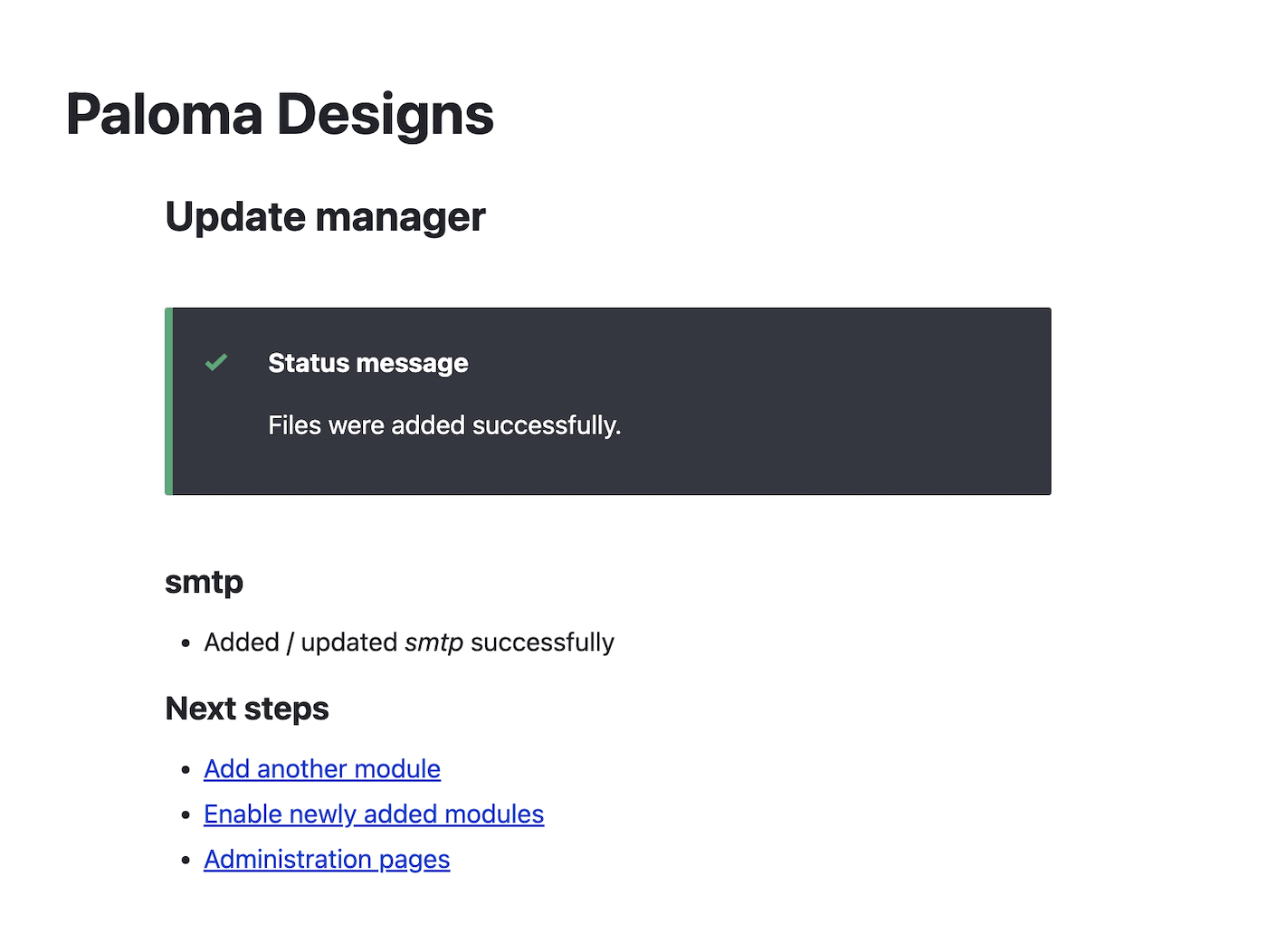Click the green accent bar of the banner
Viewport: 1267px width, 952px height.
pos(168,400)
